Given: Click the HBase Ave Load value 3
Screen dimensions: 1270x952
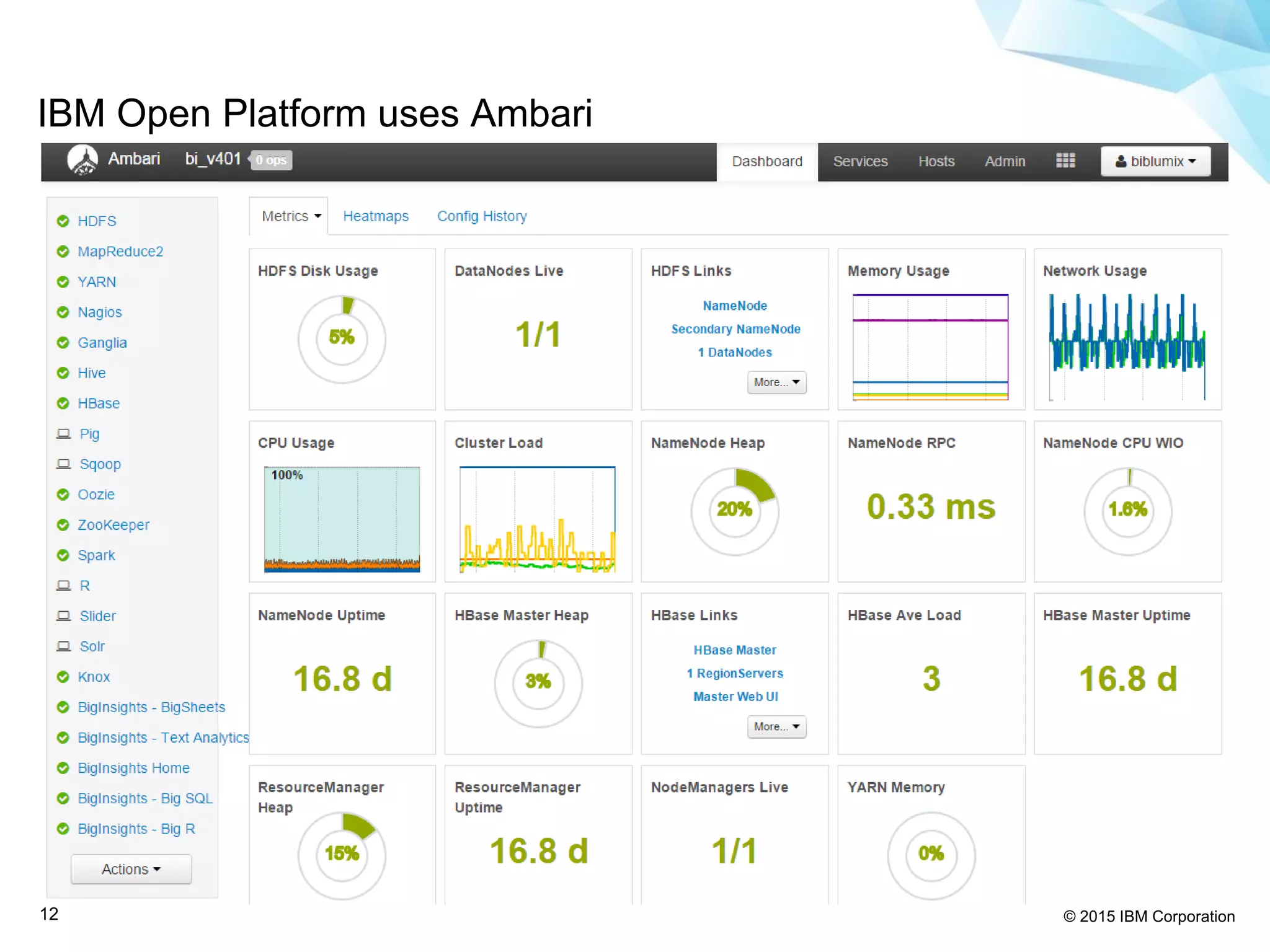Looking at the screenshot, I should [x=931, y=679].
